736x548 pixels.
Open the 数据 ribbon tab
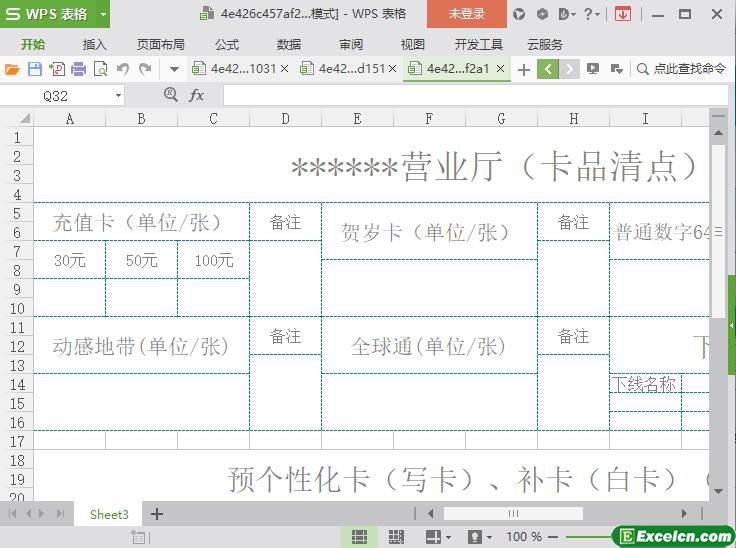[x=289, y=45]
